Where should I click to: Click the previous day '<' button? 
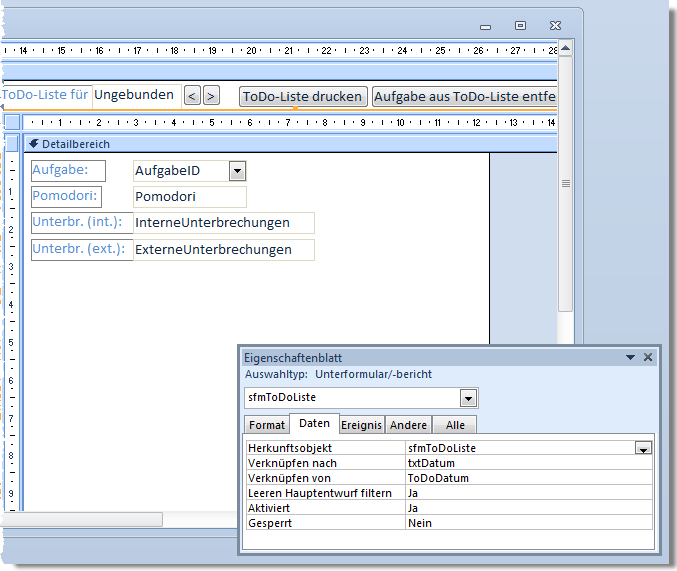(192, 96)
